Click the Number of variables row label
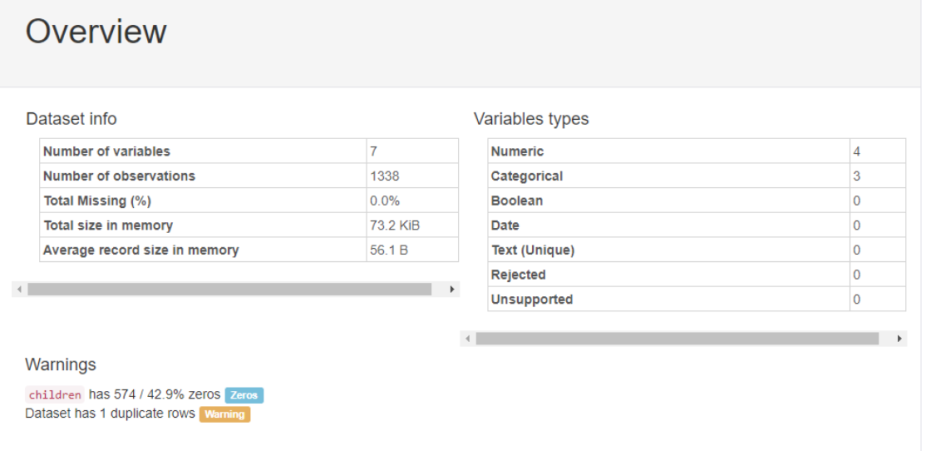The height and width of the screenshot is (451, 936). click(x=107, y=152)
